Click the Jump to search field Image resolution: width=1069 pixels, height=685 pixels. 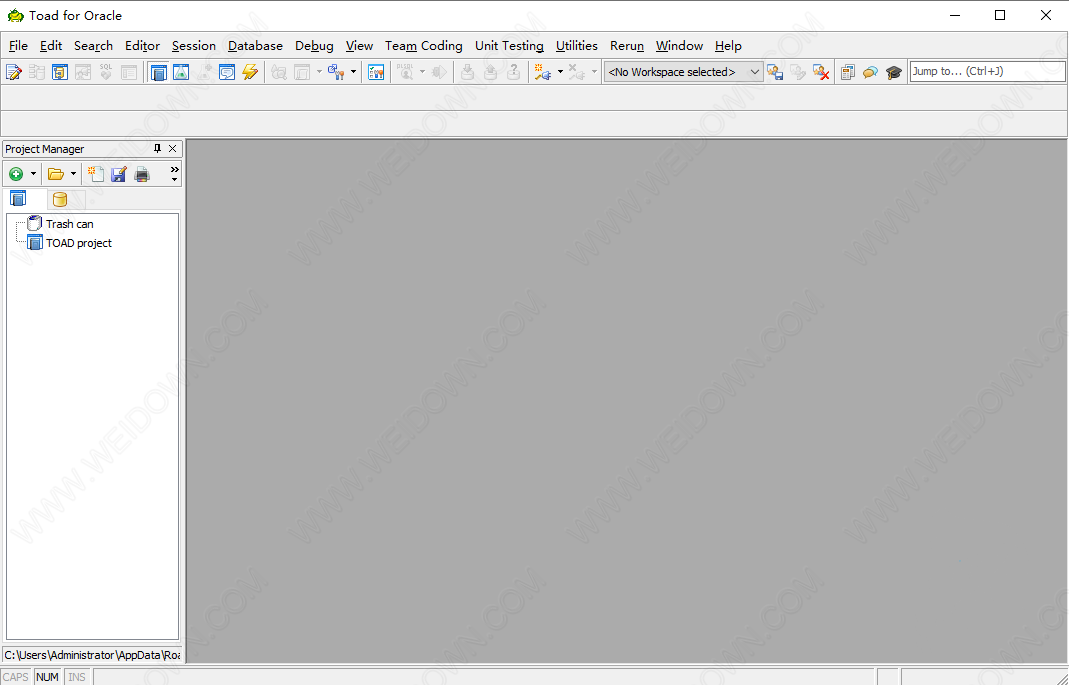tap(987, 71)
